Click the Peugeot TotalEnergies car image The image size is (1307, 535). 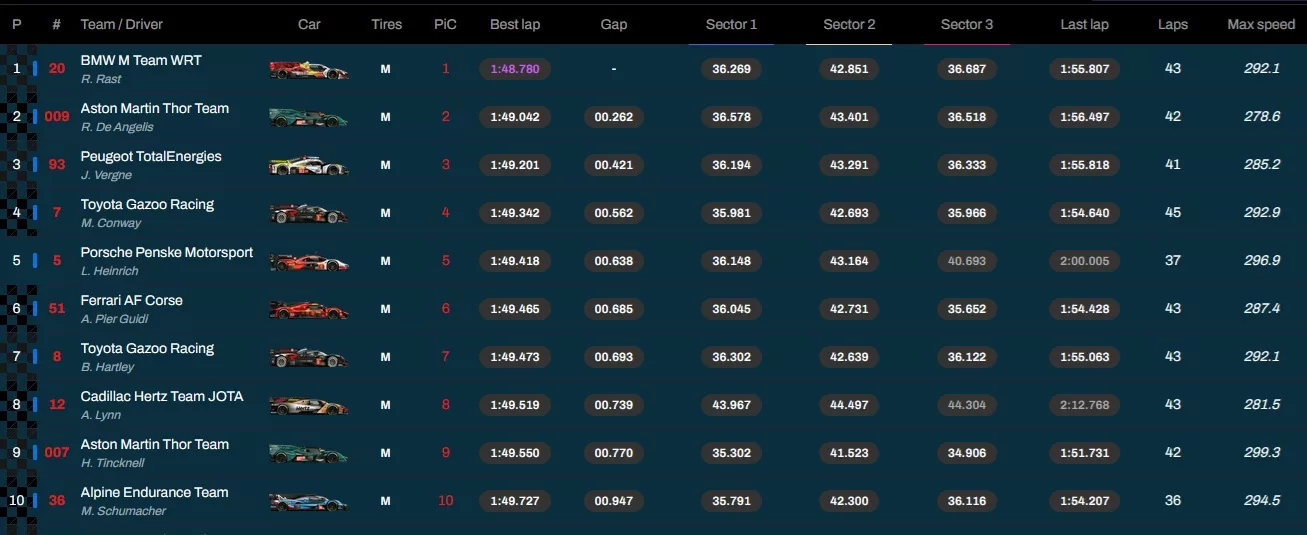pos(309,166)
